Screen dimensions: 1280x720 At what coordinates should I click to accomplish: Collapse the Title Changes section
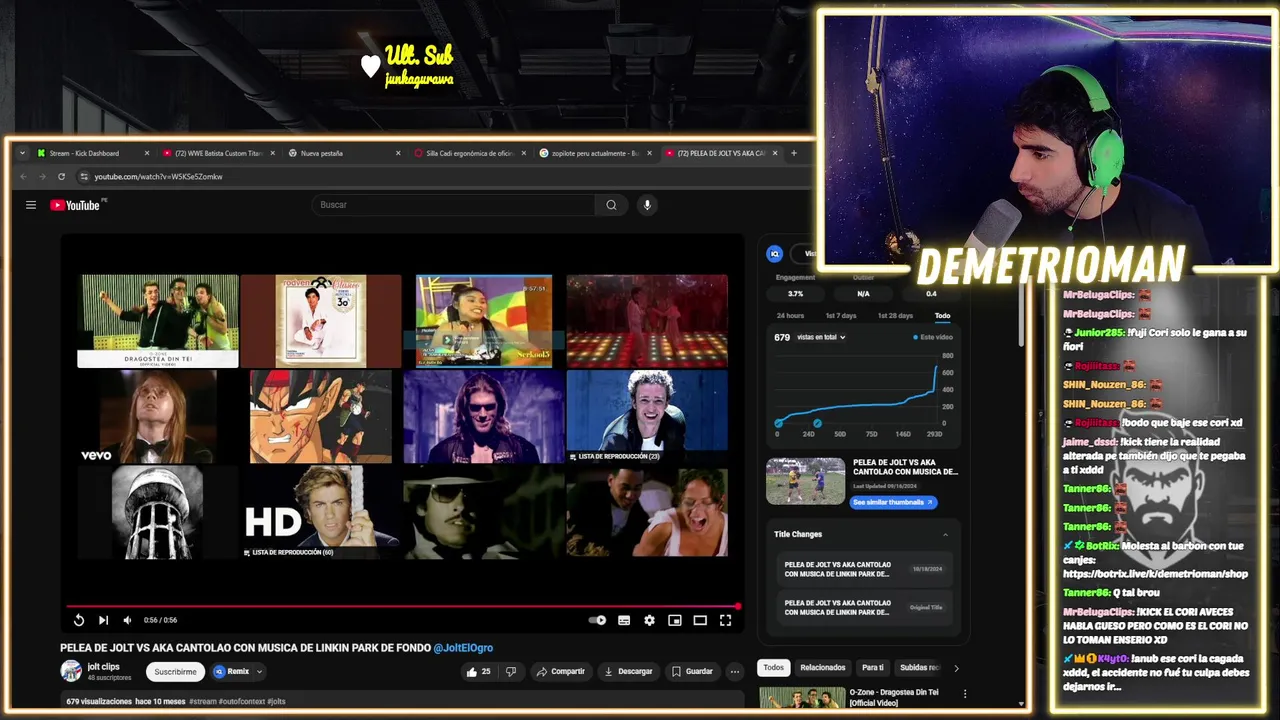coord(945,534)
